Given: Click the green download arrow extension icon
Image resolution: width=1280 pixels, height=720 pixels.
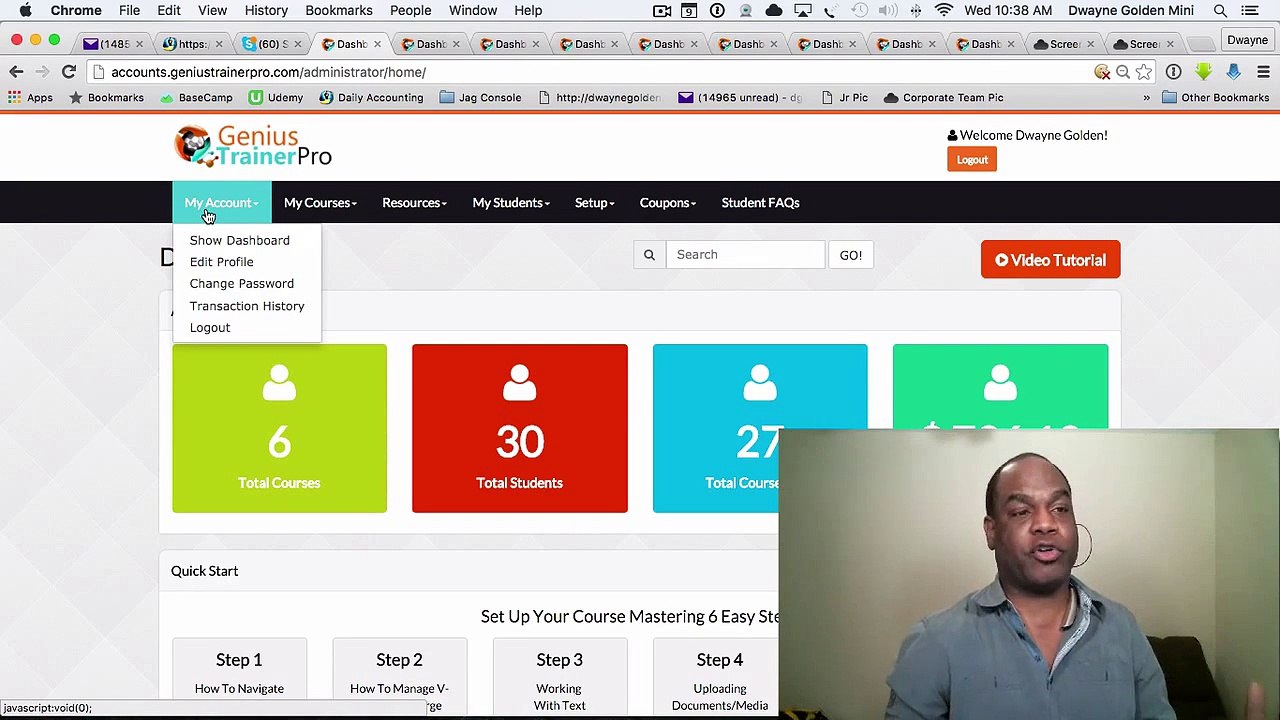Looking at the screenshot, I should pos(1204,72).
